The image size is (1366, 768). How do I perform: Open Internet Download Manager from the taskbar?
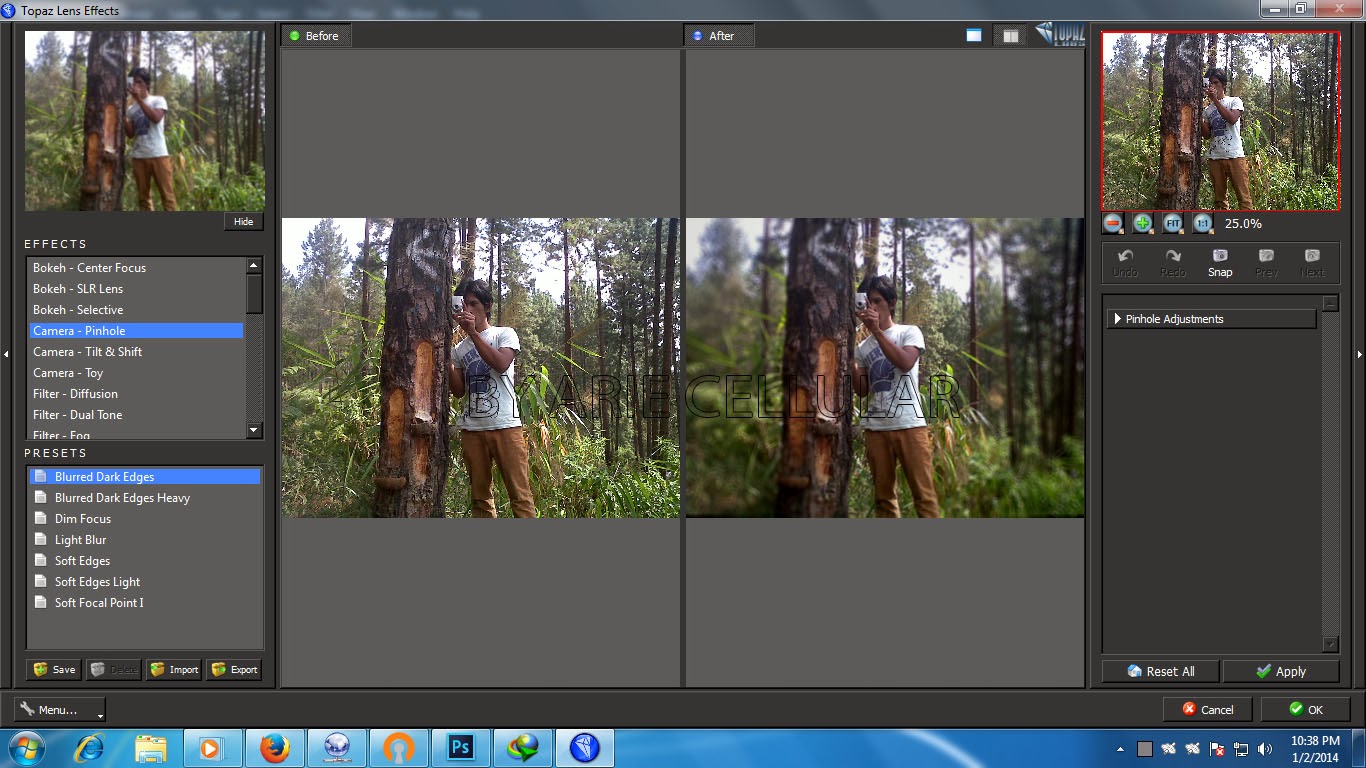(522, 748)
